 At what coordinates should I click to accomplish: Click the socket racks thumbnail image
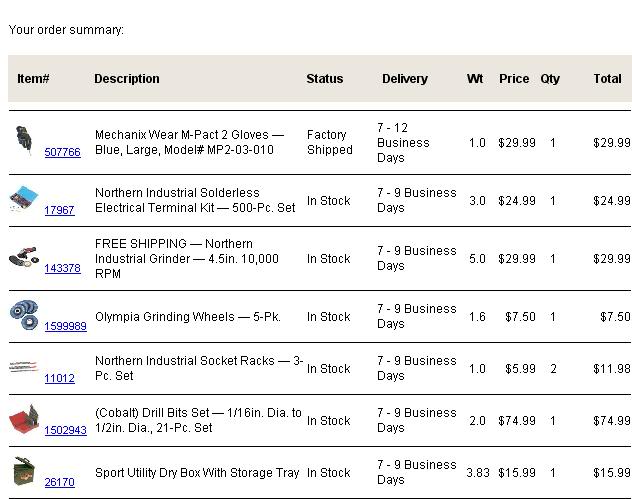[23, 367]
